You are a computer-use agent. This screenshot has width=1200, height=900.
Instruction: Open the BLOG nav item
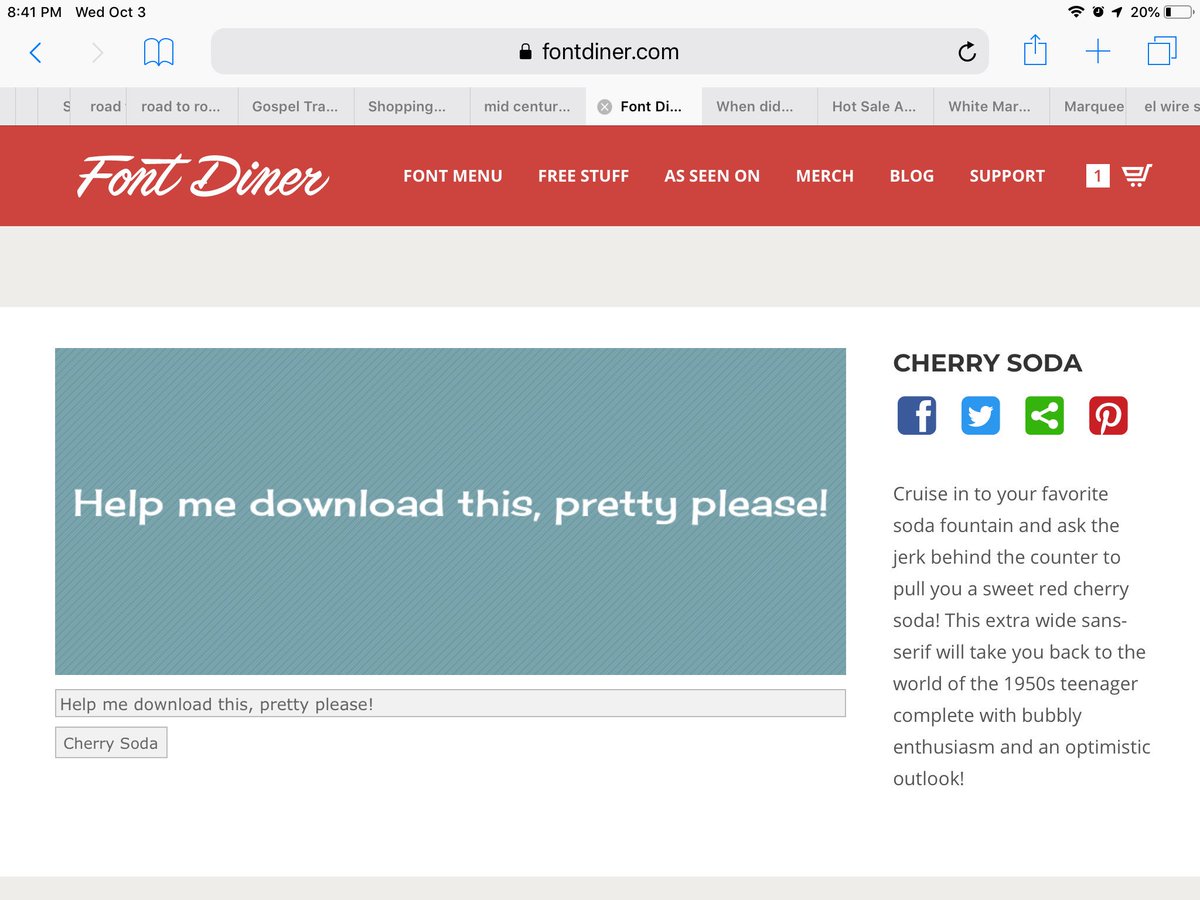click(x=911, y=176)
